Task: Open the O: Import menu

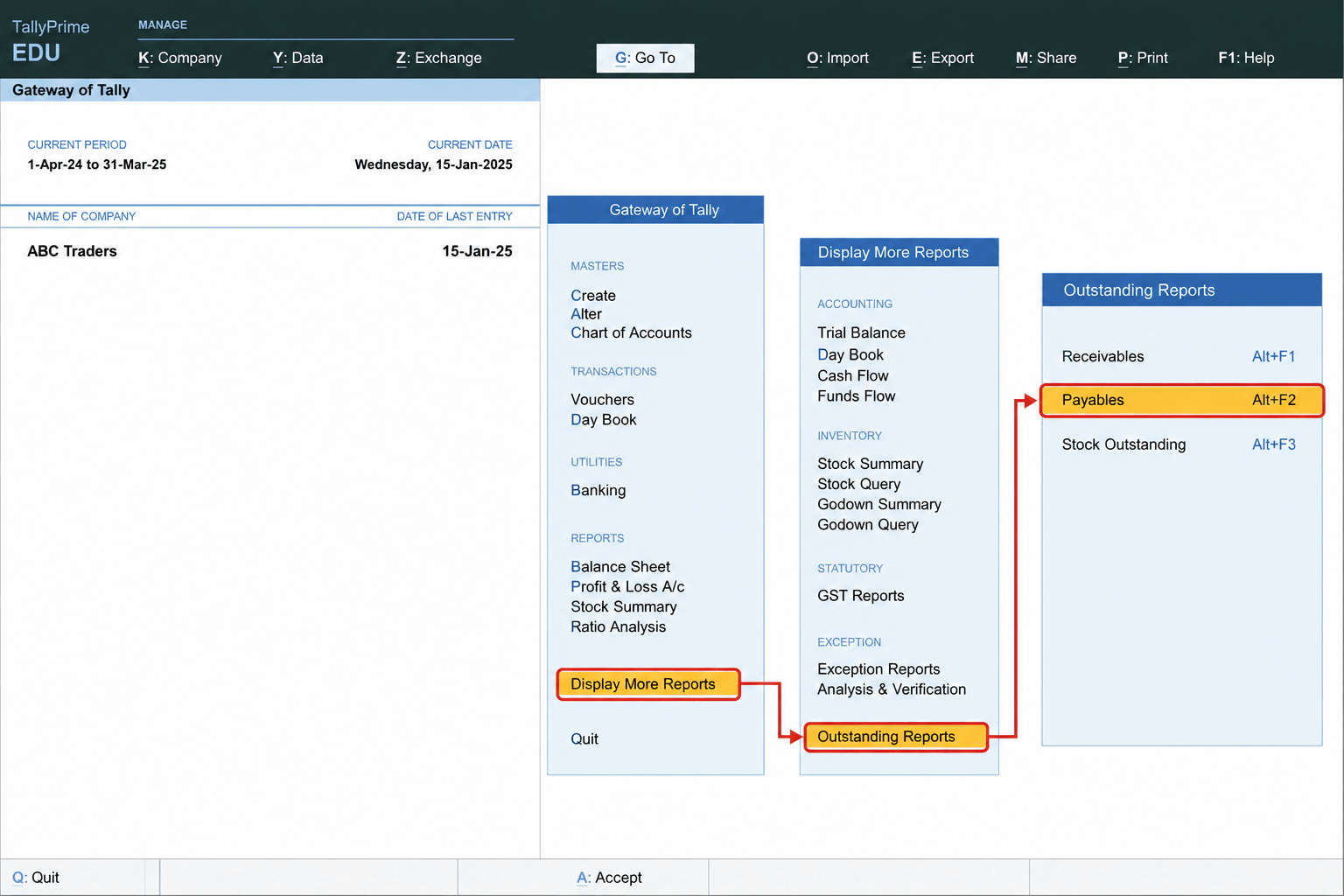Action: (x=838, y=58)
